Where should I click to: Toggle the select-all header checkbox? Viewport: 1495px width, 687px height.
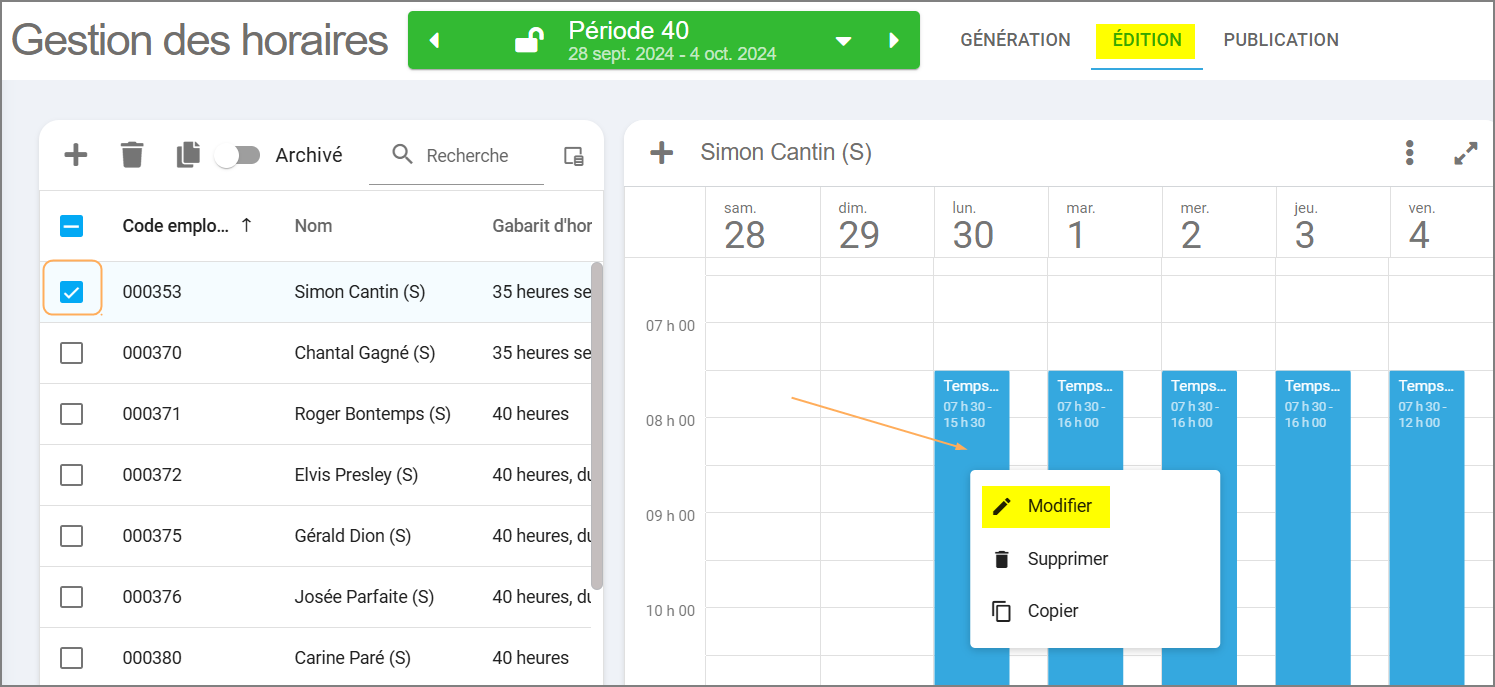pos(72,226)
